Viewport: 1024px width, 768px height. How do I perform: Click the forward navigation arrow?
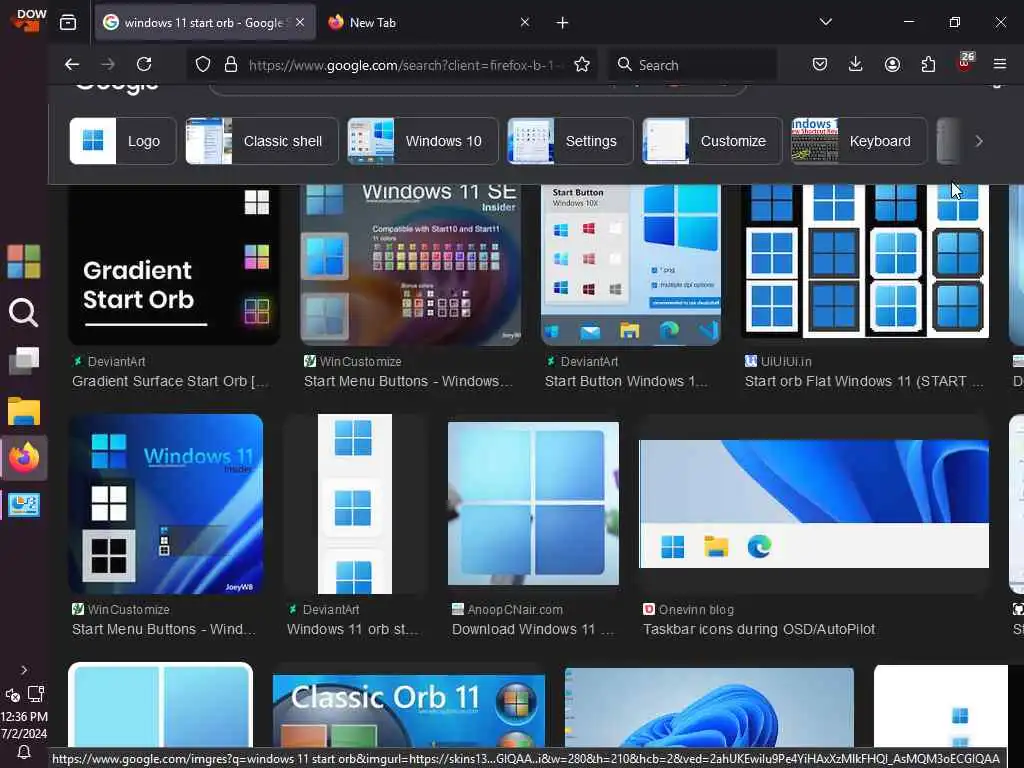pyautogui.click(x=108, y=64)
